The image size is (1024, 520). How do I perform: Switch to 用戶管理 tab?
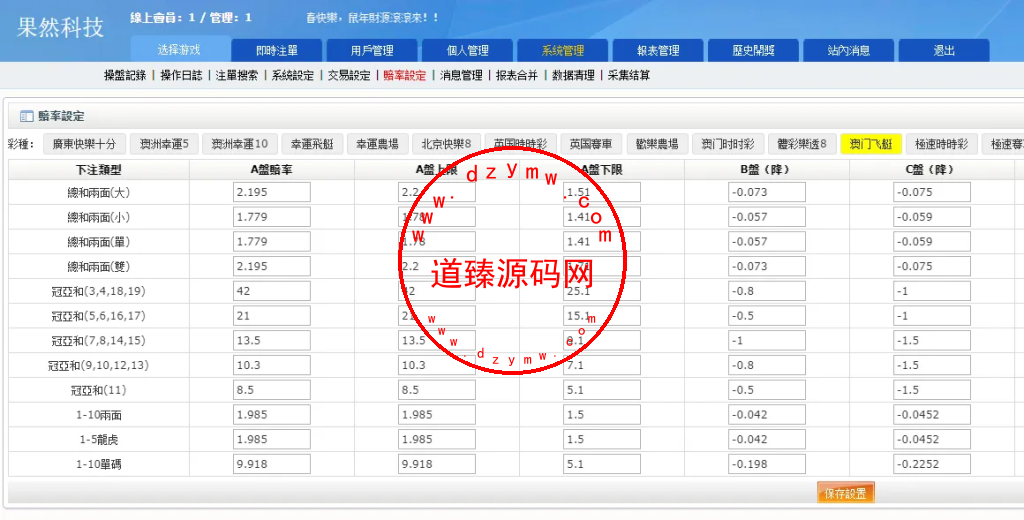372,50
